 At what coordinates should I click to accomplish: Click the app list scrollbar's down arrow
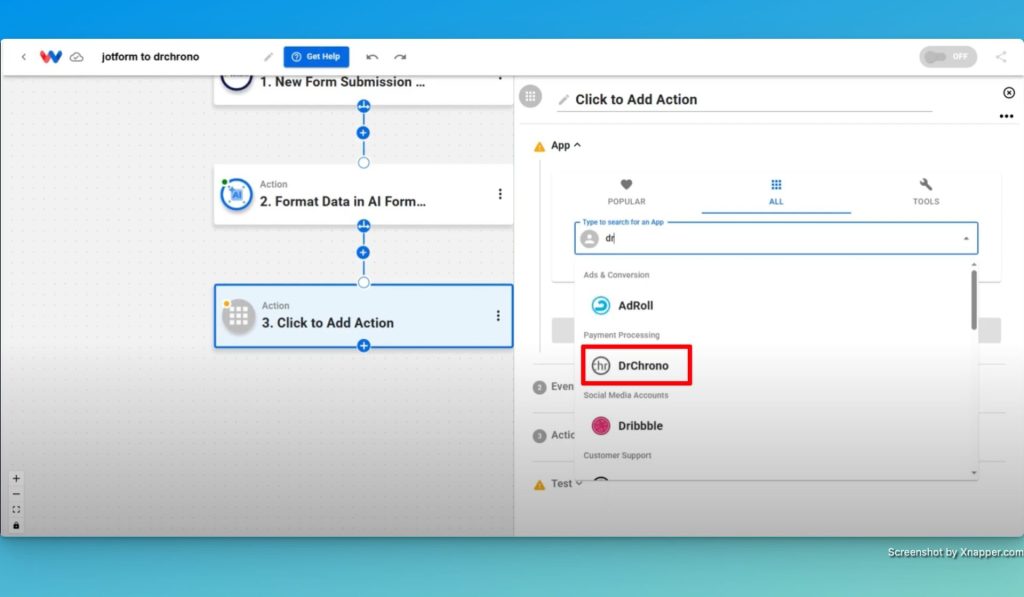974,472
